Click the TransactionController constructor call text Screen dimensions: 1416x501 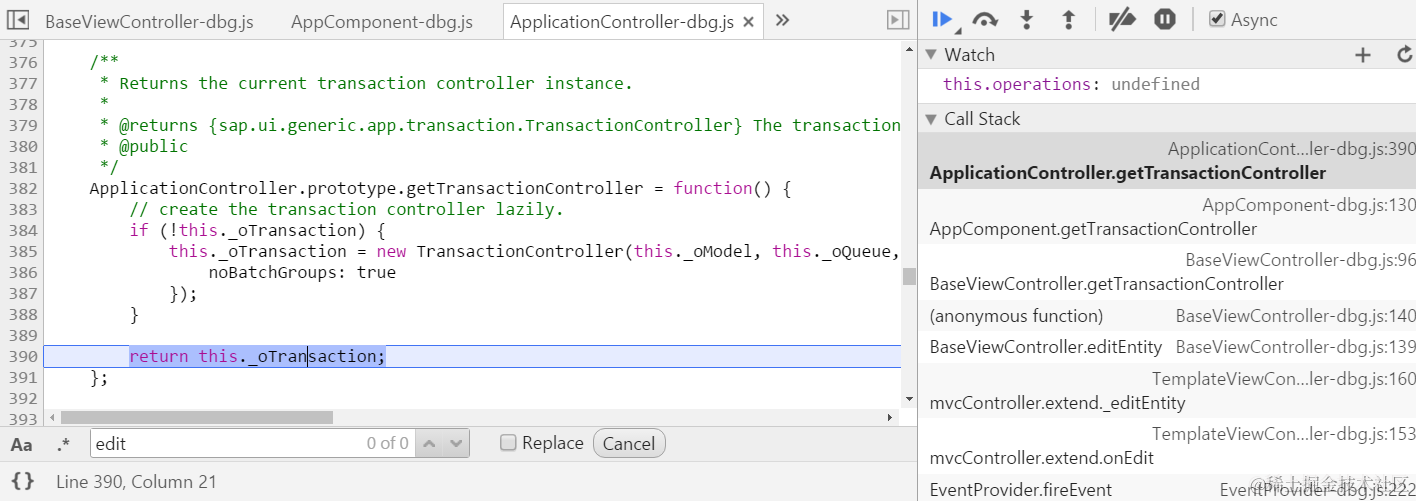tap(520, 251)
